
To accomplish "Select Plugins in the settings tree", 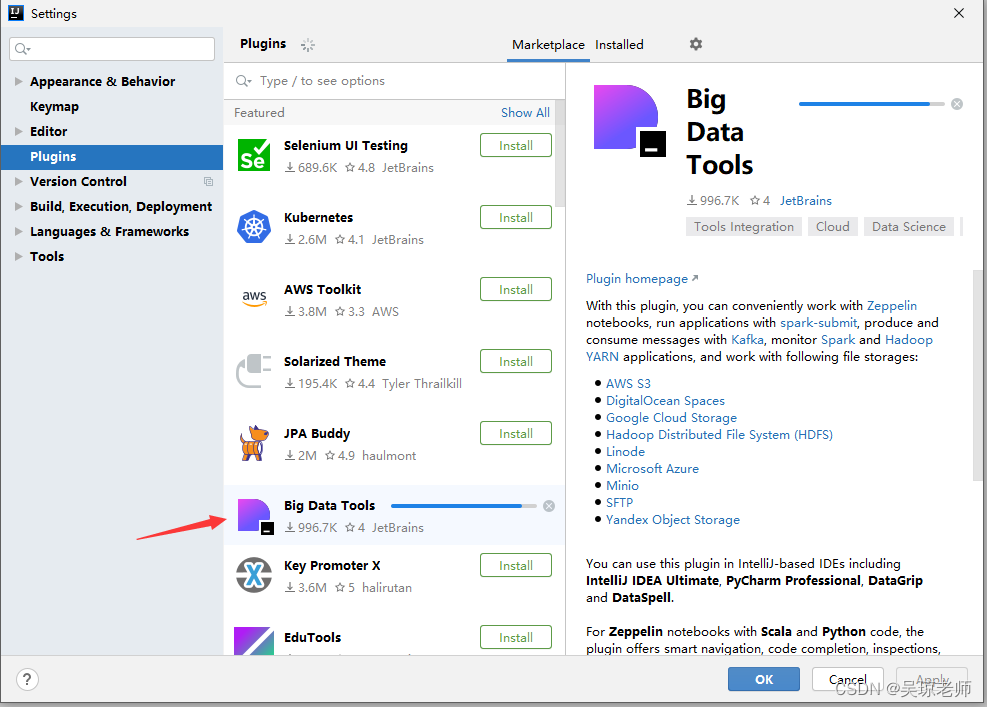I will (111, 157).
